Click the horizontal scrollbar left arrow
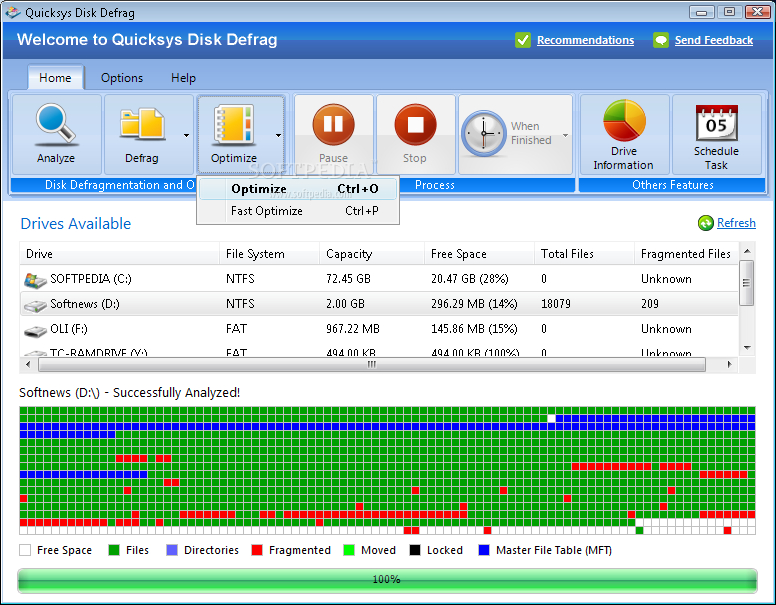Screen dimensions: 776x605 (28, 365)
